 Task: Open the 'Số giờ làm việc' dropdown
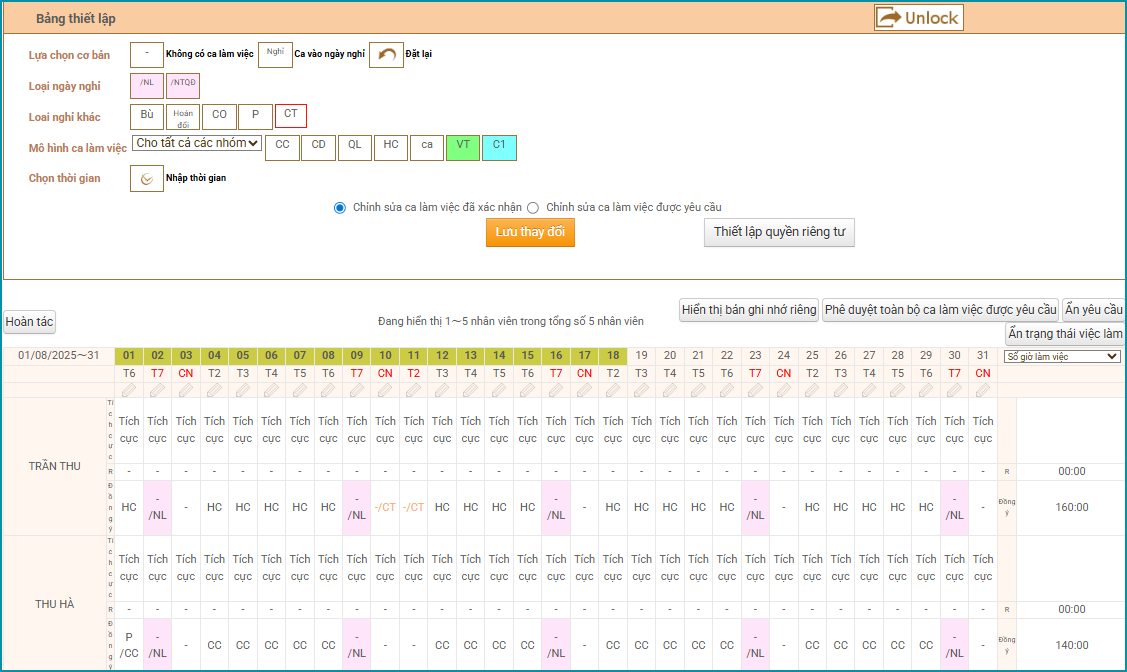[x=1062, y=356]
